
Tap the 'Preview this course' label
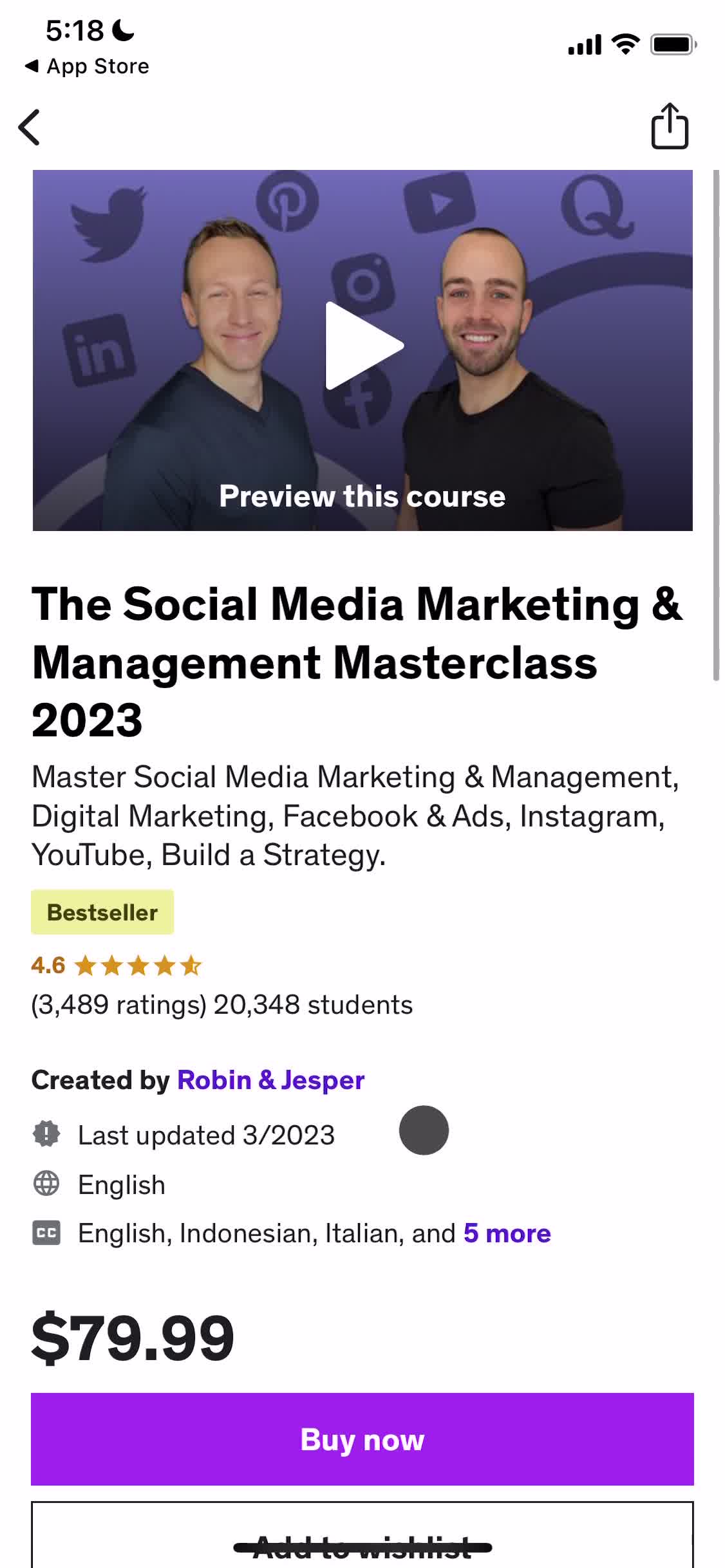(362, 496)
